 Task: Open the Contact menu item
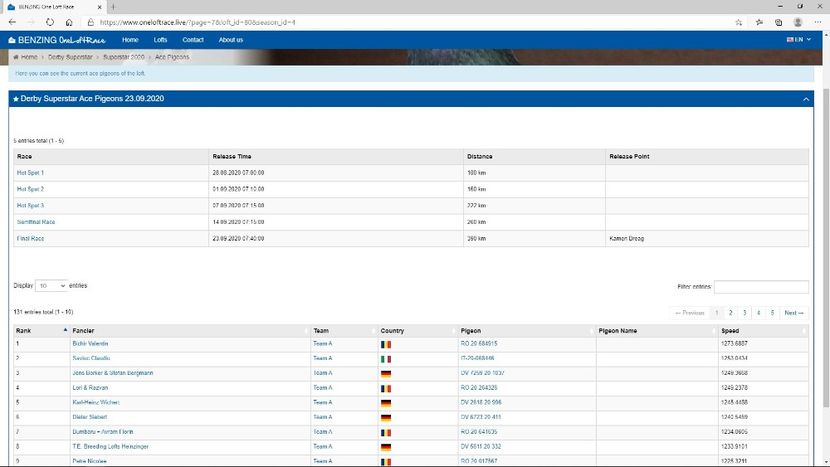pos(193,40)
